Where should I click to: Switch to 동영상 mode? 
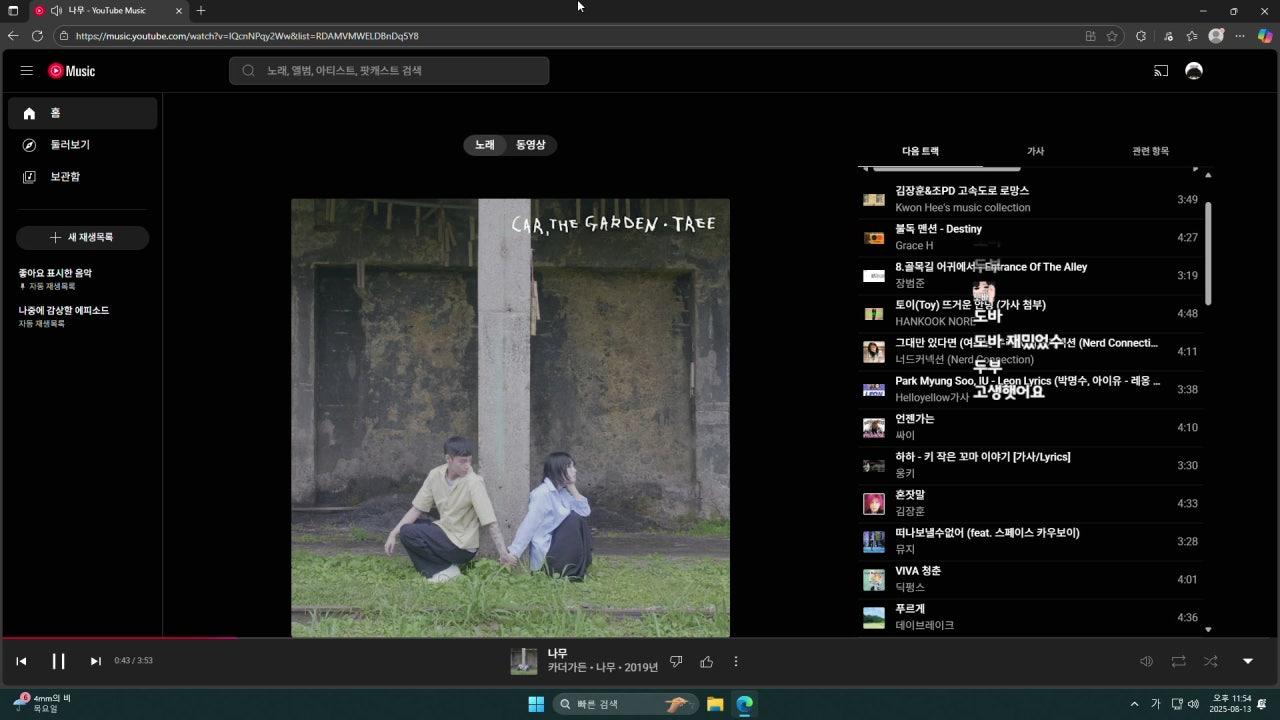[531, 145]
